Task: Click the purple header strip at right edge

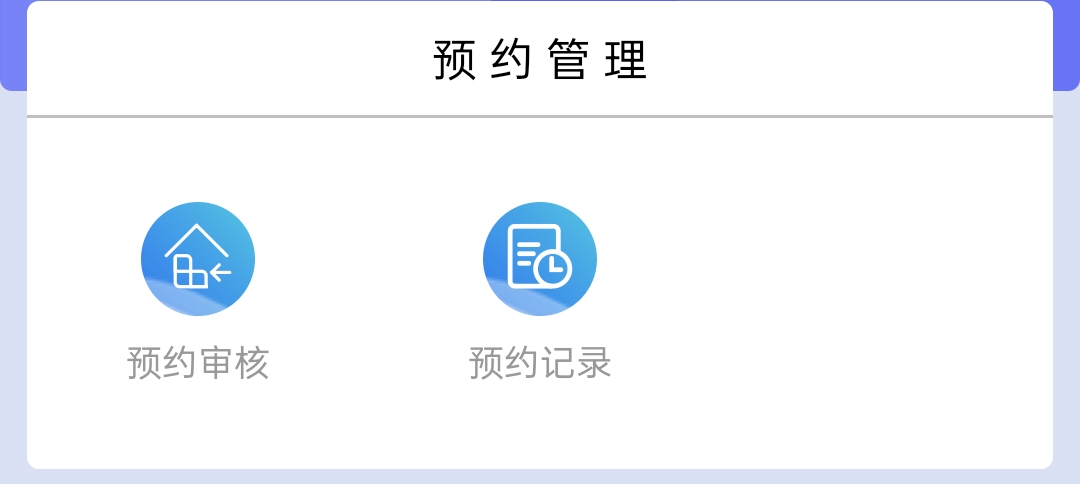Action: tap(1066, 45)
